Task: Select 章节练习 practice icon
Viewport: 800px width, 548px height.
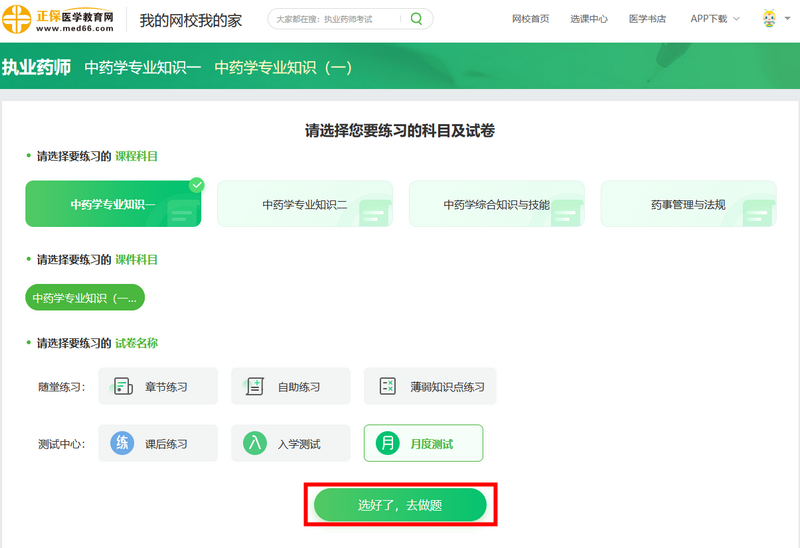Action: click(123, 387)
